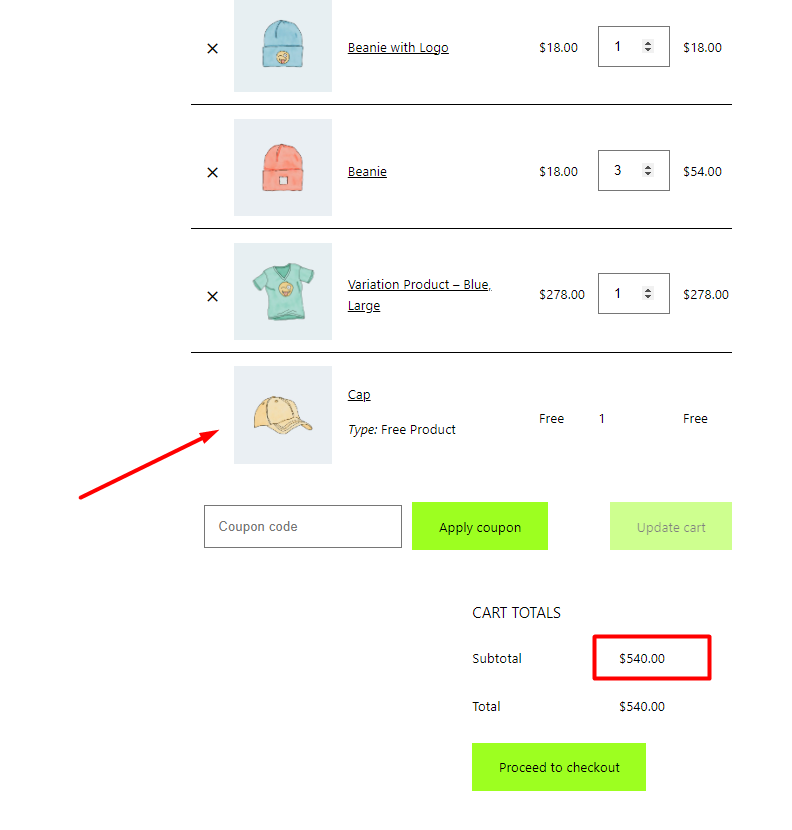Click the red Beanie product thumbnail

click(x=283, y=167)
